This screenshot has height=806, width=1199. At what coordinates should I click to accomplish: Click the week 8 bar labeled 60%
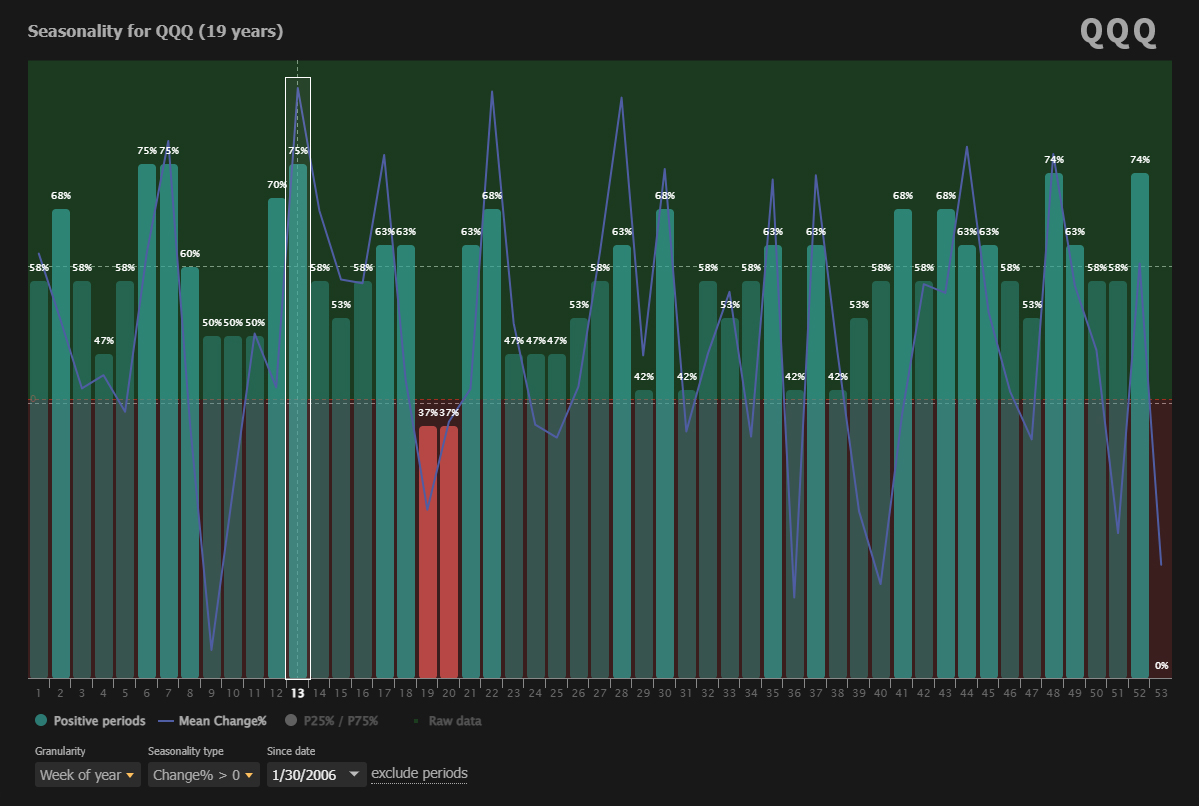coord(190,472)
